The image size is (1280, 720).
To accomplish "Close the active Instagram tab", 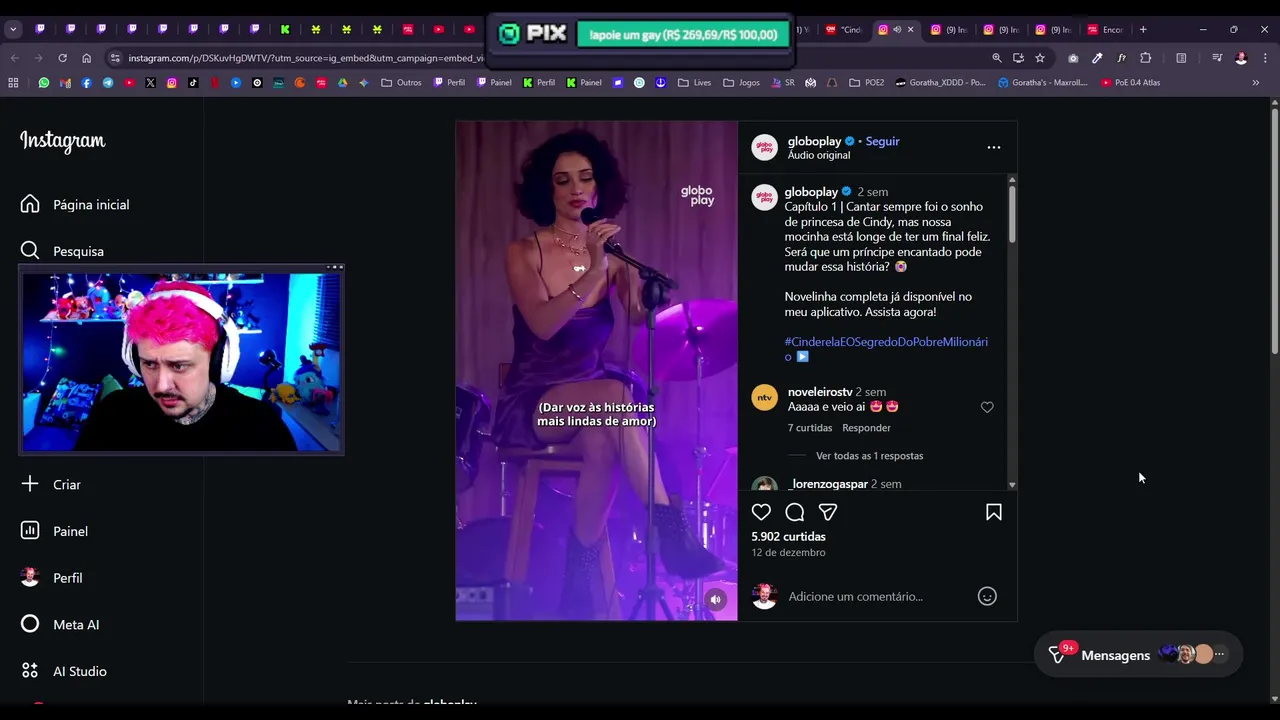I will coord(910,29).
